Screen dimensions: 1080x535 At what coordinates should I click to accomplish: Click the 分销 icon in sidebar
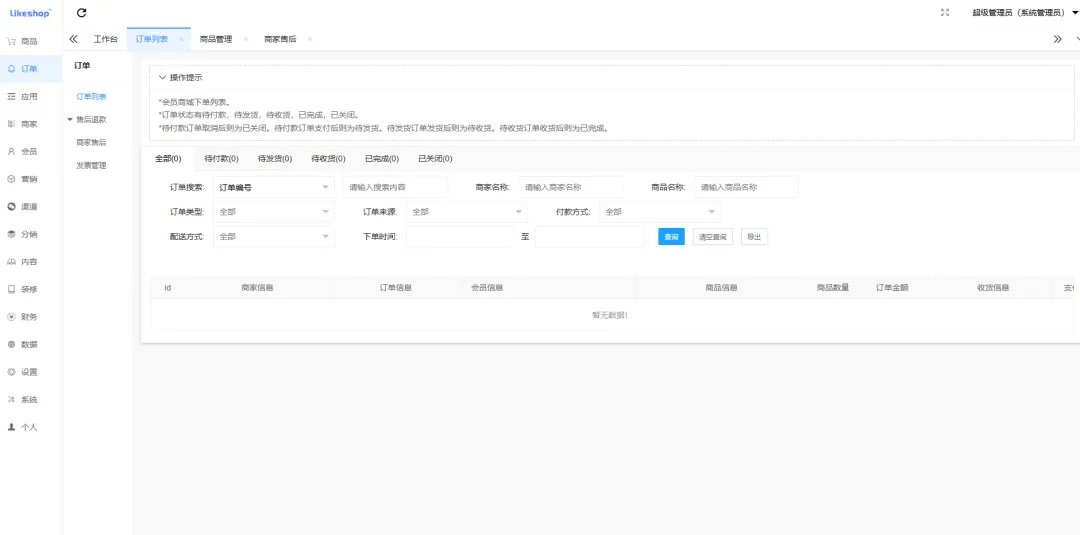pyautogui.click(x=11, y=234)
